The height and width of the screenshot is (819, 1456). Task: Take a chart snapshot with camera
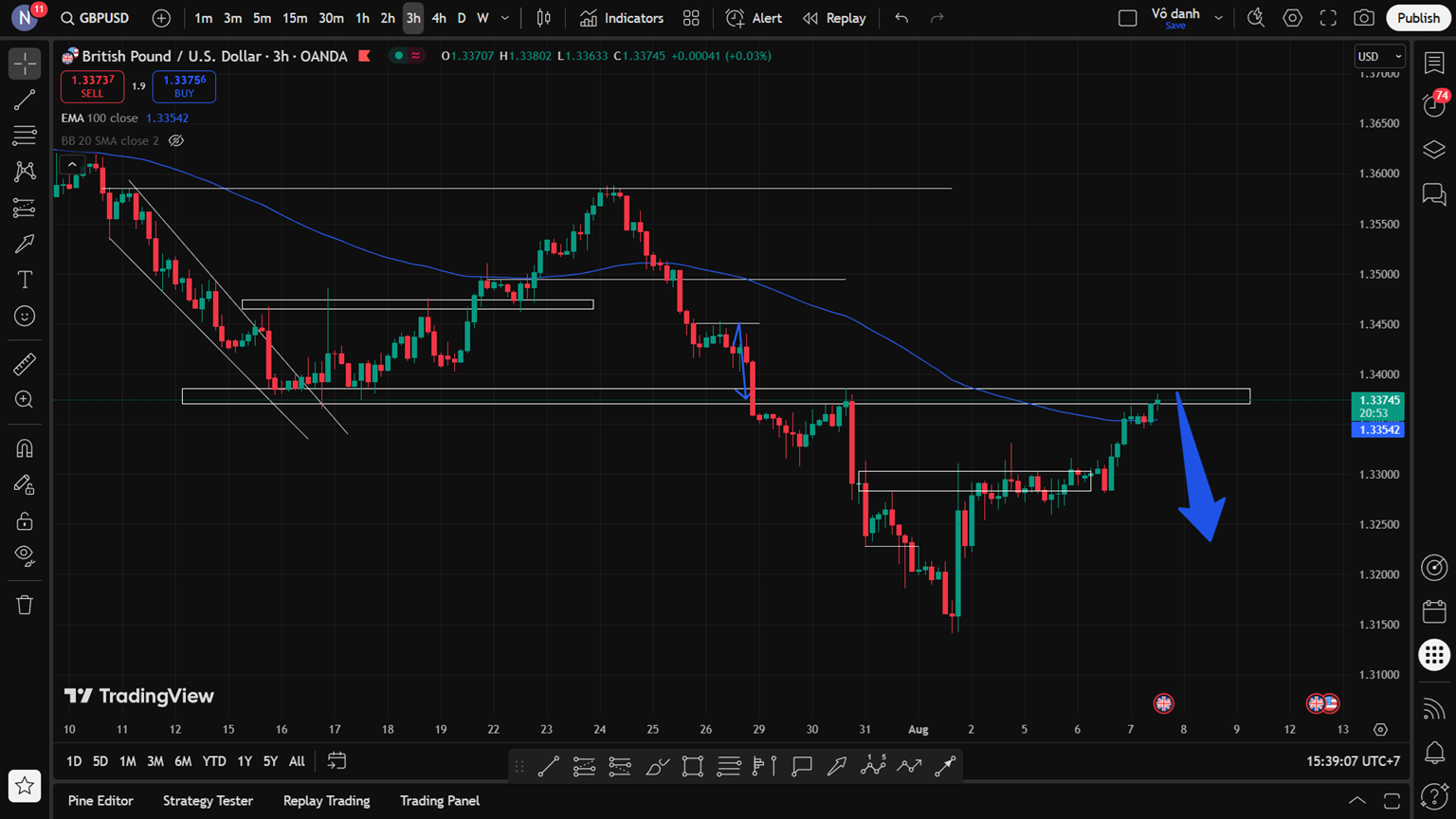pos(1364,18)
